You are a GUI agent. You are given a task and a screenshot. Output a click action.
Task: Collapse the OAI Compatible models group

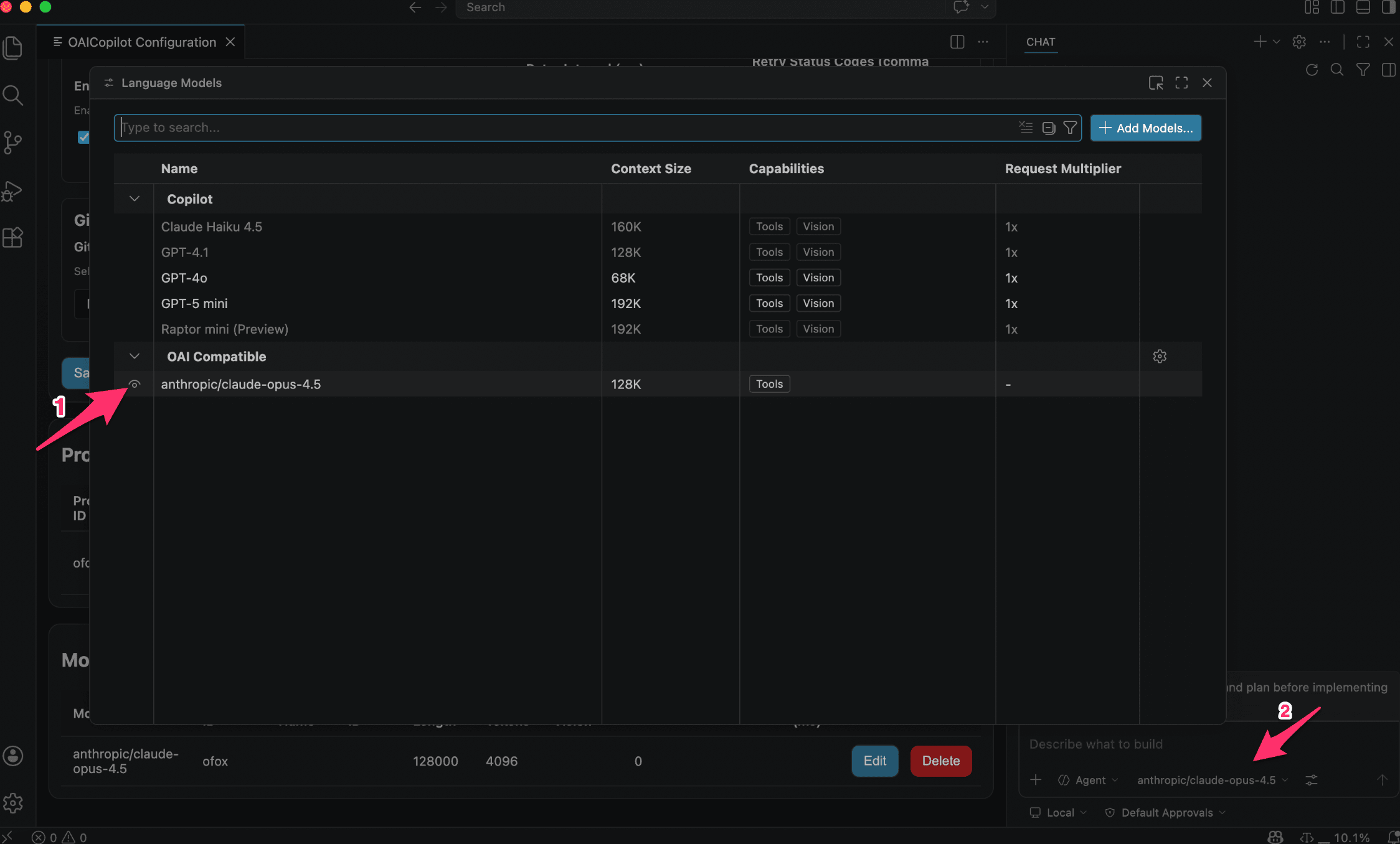[x=135, y=357]
